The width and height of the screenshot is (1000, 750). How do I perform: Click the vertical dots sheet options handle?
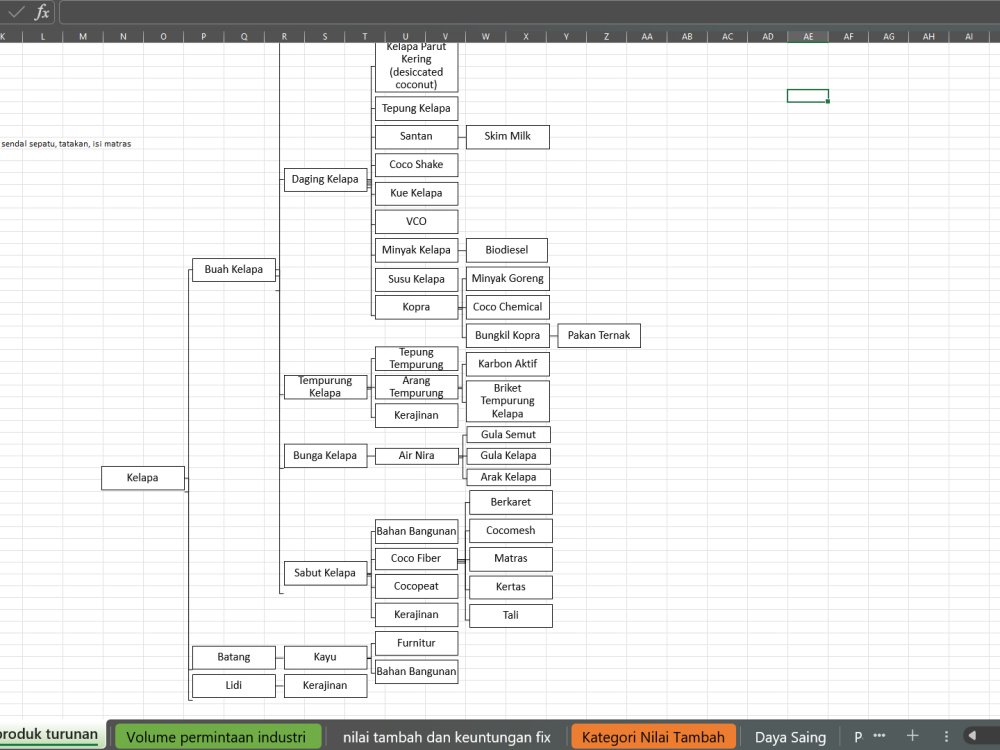point(946,736)
